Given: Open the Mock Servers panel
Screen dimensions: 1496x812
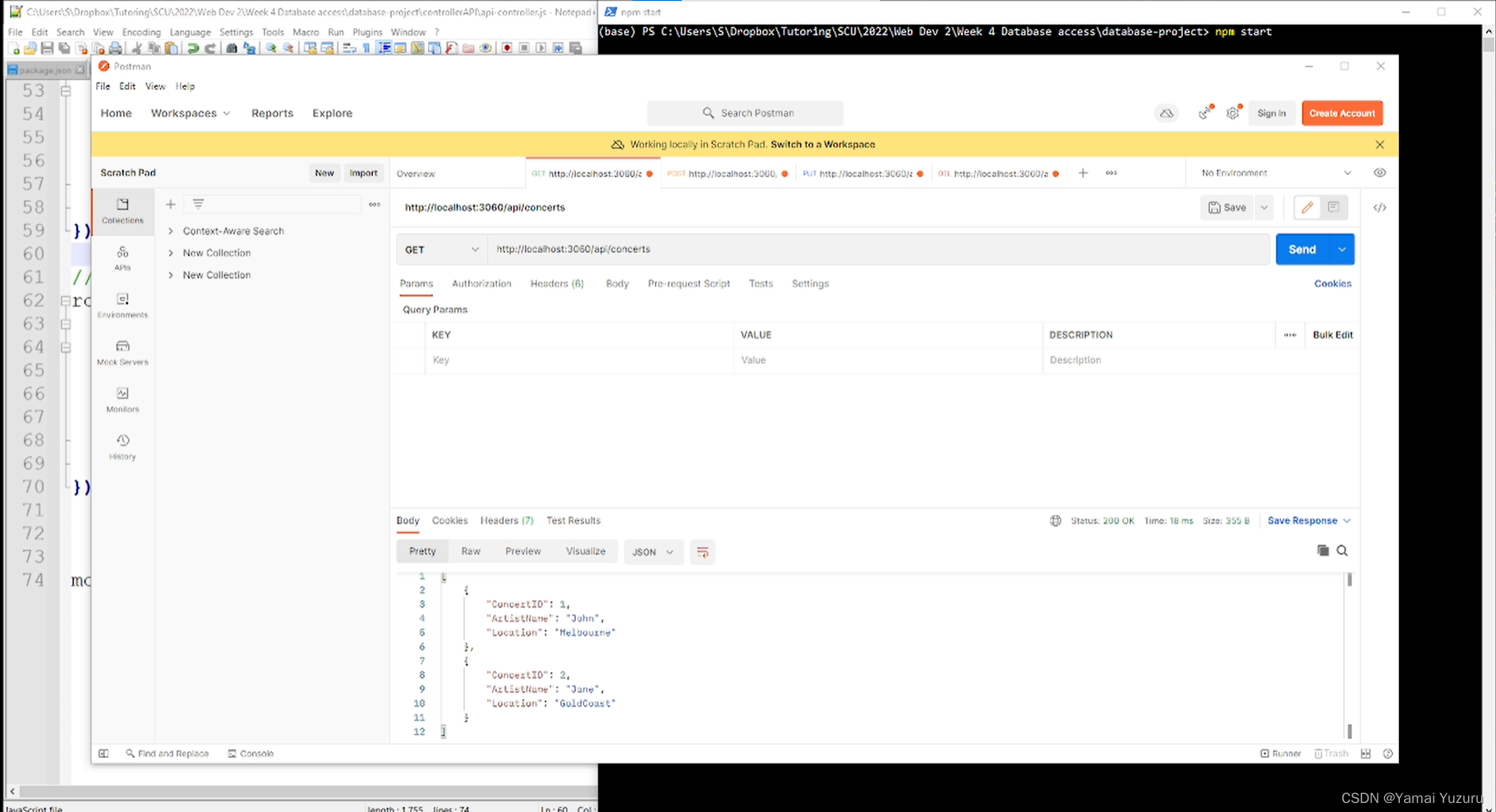Looking at the screenshot, I should coord(122,352).
